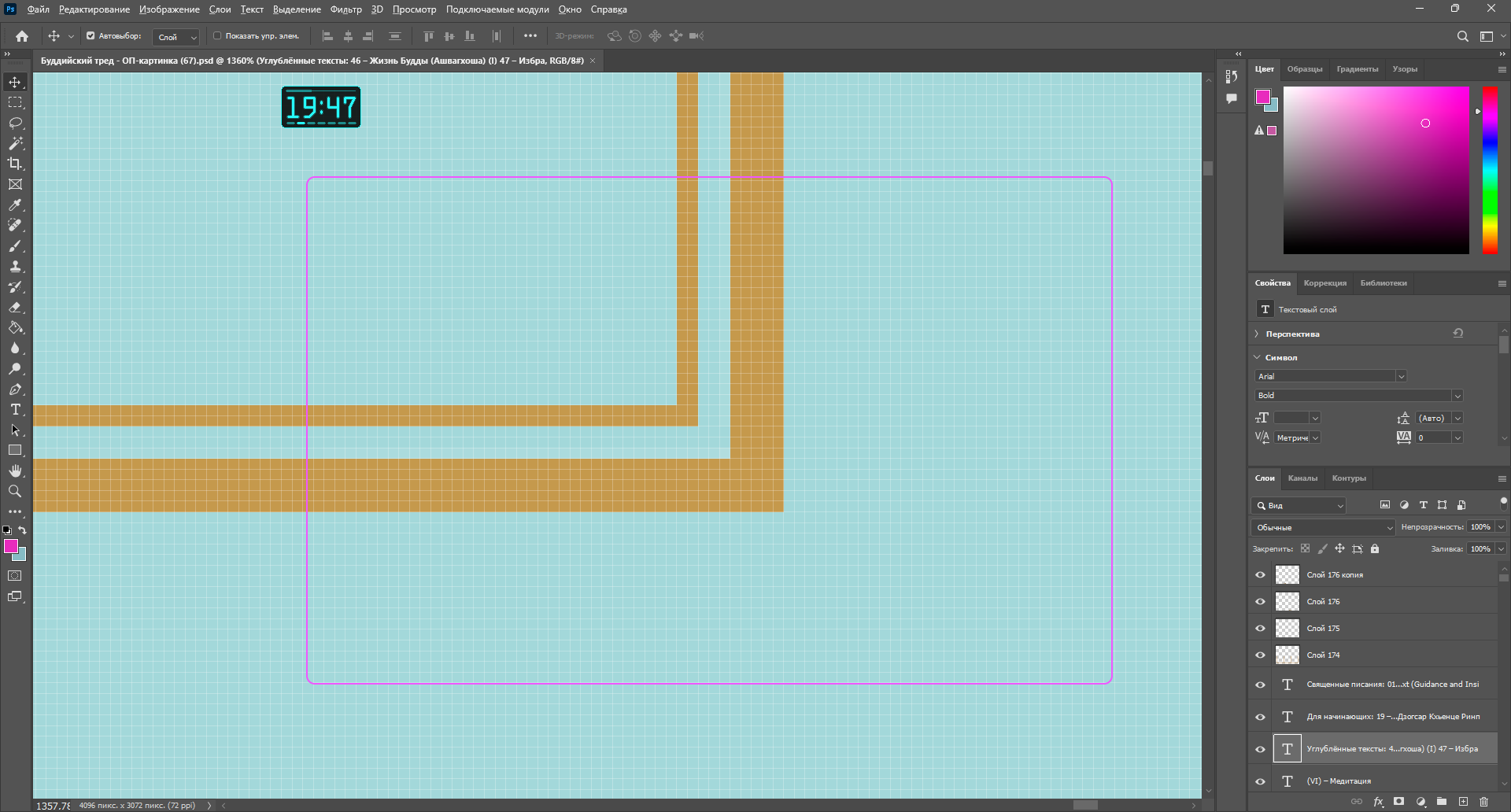The height and width of the screenshot is (812, 1511).
Task: Click the delete layer trash icon
Action: point(1483,802)
